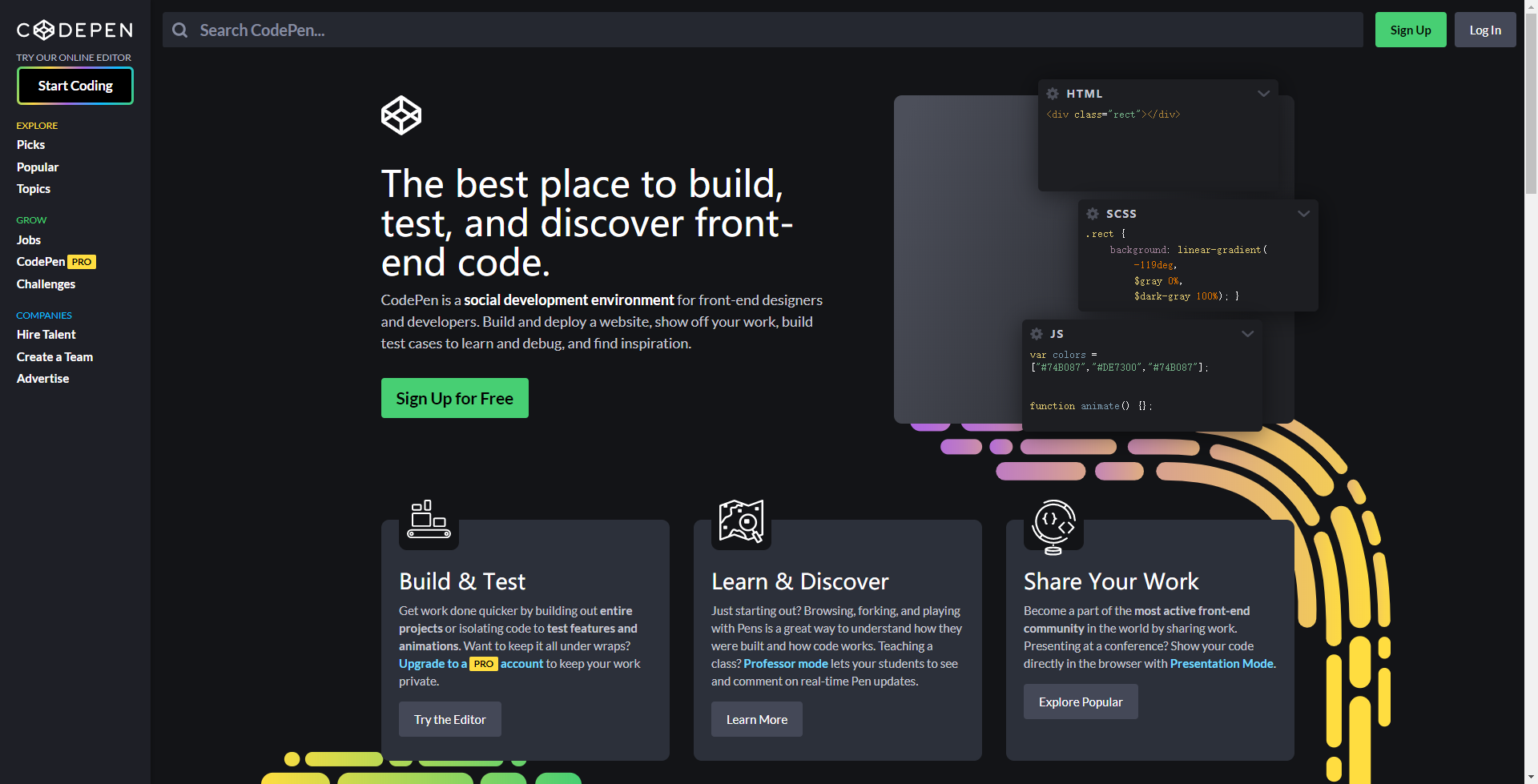1538x784 pixels.
Task: Click the Try the Editor button
Action: pos(450,719)
